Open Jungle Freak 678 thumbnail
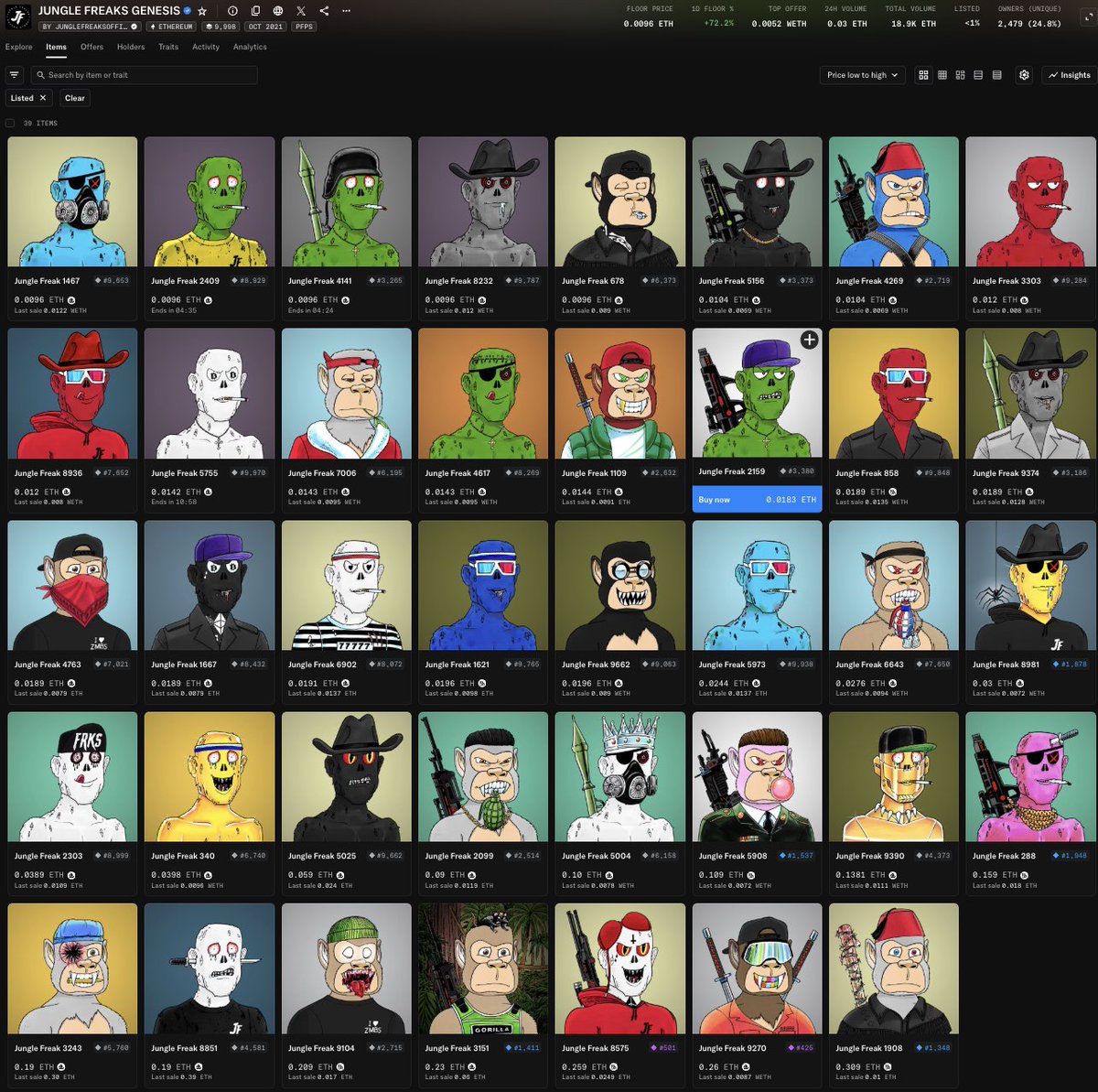The height and width of the screenshot is (1092, 1098). pos(620,201)
